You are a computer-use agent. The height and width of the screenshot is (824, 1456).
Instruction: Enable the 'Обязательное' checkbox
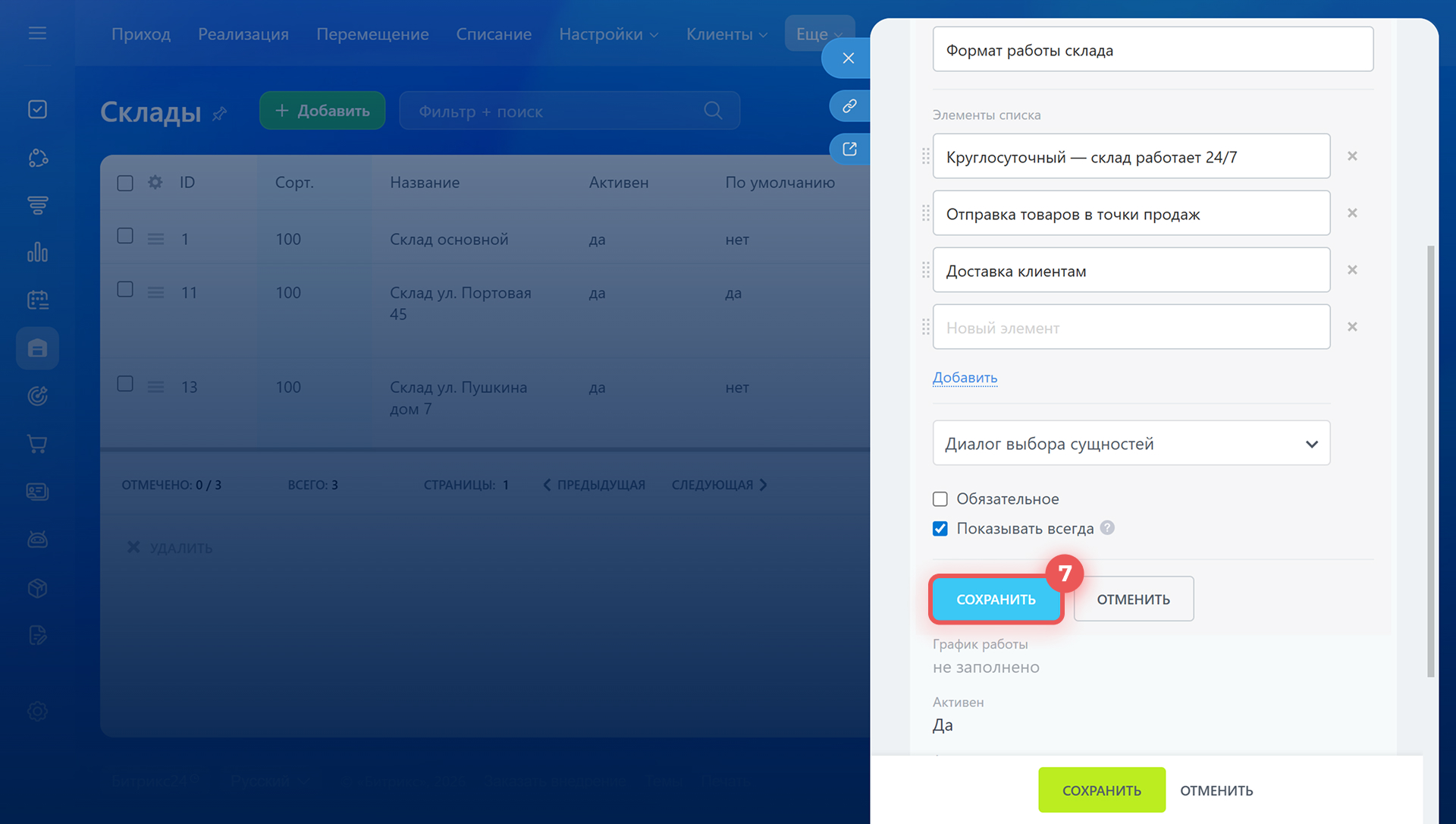(940, 499)
